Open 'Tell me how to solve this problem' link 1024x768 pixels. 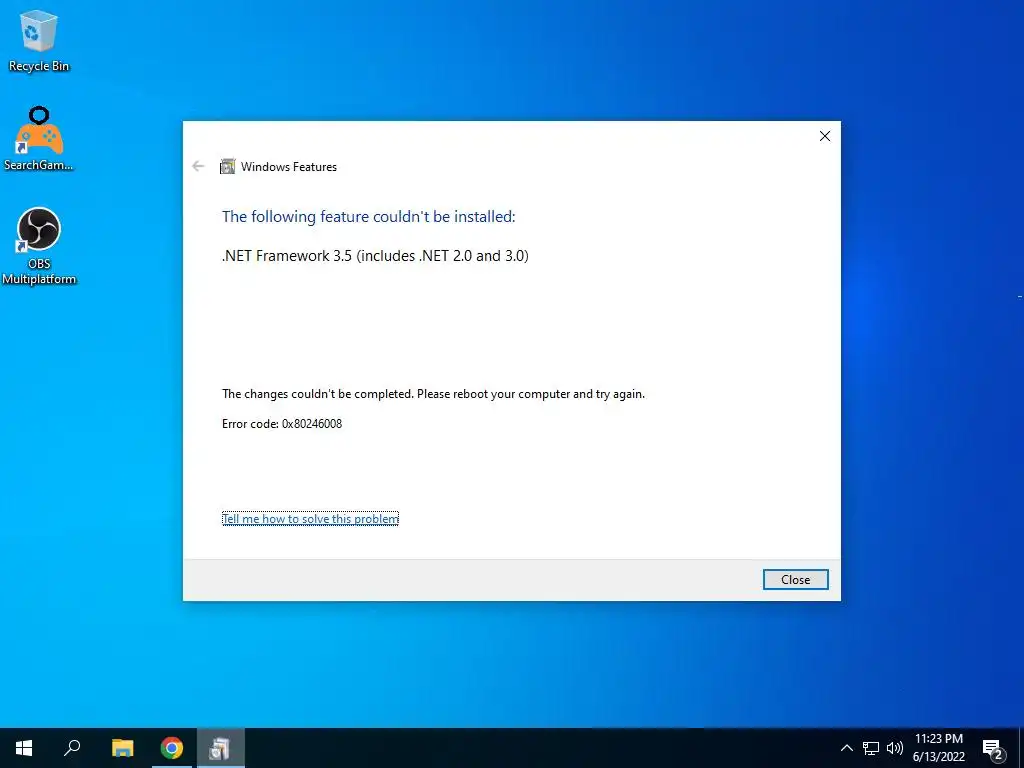[x=310, y=519]
